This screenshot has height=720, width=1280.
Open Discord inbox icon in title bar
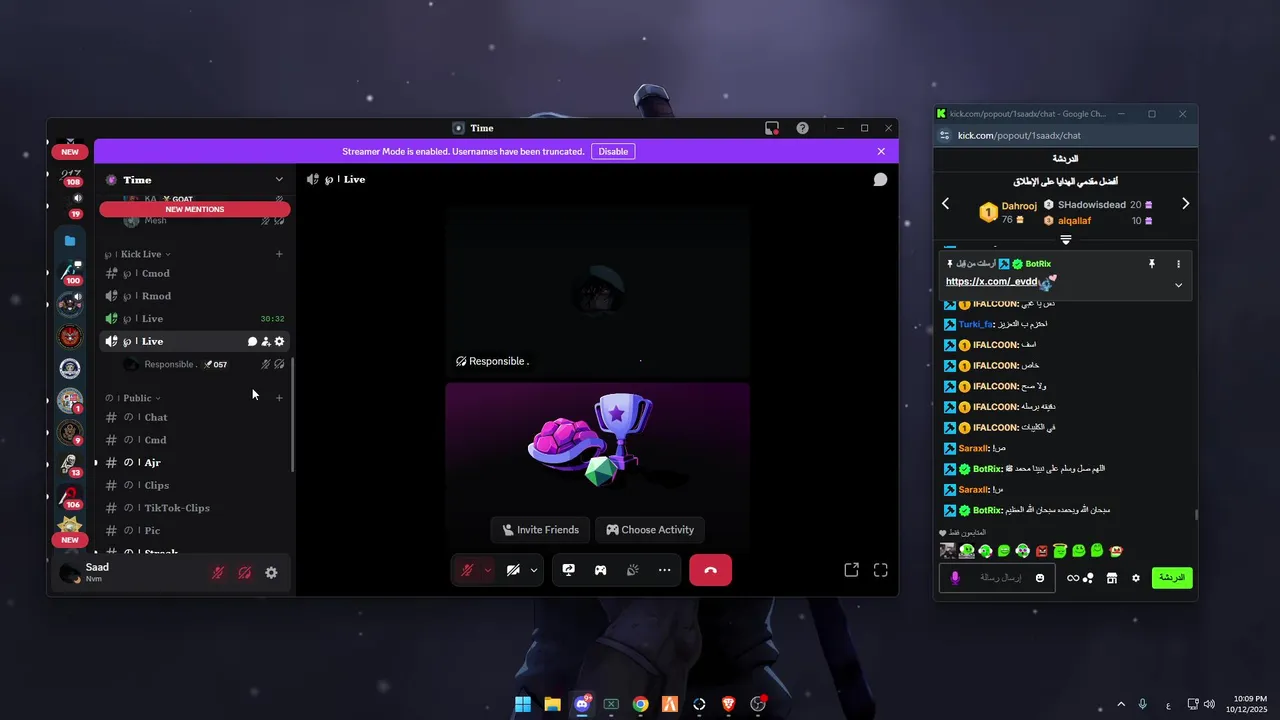772,128
